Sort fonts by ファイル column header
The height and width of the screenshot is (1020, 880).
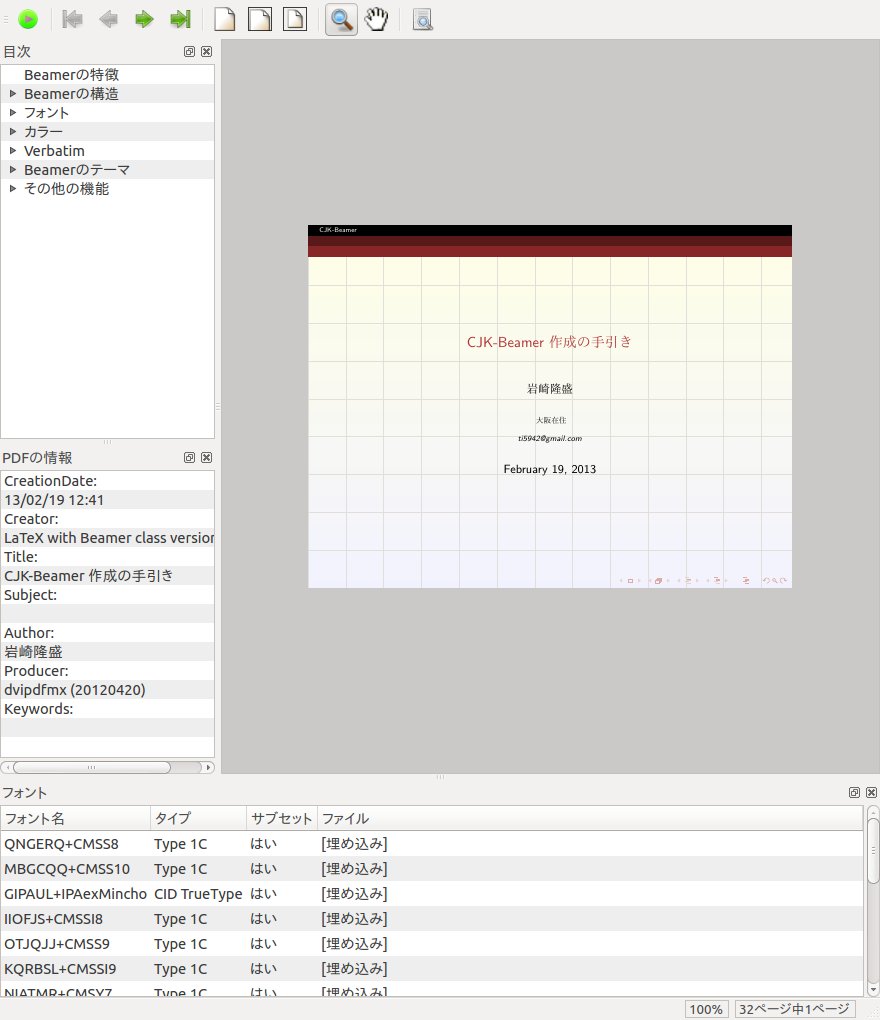[x=590, y=818]
